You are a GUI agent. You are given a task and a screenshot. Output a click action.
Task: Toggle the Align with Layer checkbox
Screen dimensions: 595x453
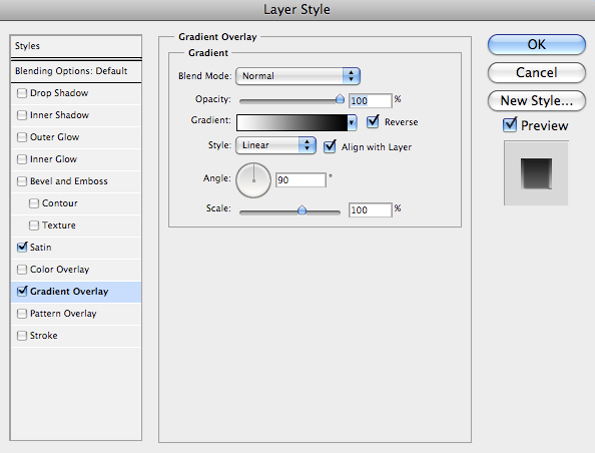(329, 146)
